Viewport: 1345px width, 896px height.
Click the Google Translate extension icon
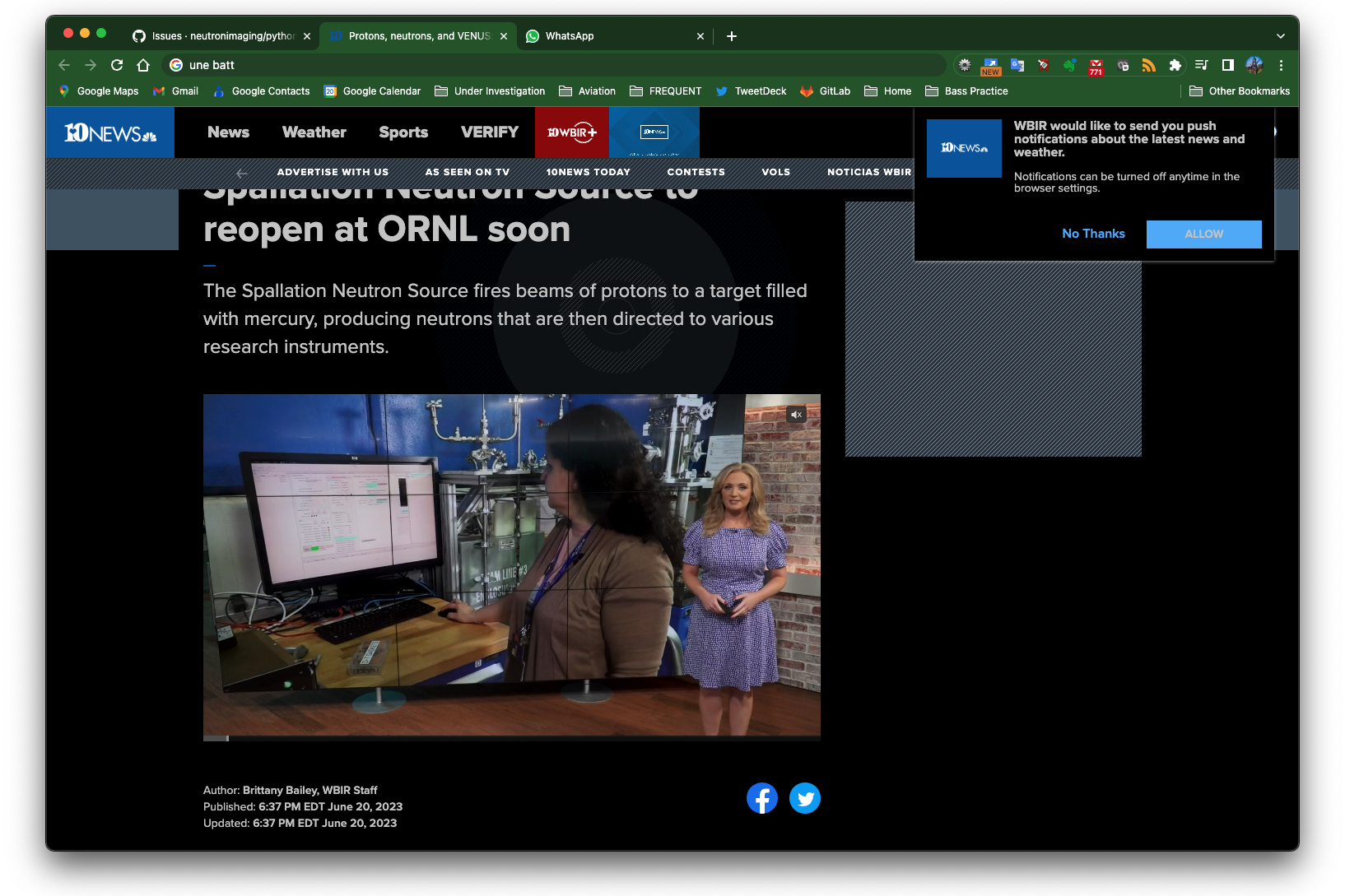click(x=1017, y=65)
